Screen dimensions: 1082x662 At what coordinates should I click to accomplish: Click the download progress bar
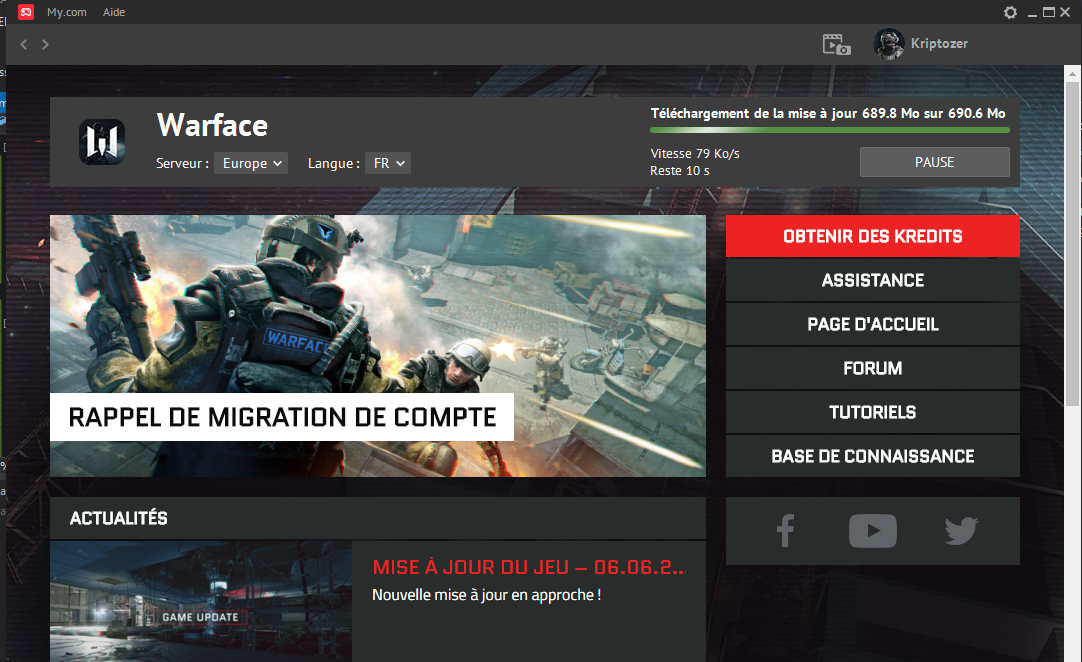coord(829,130)
